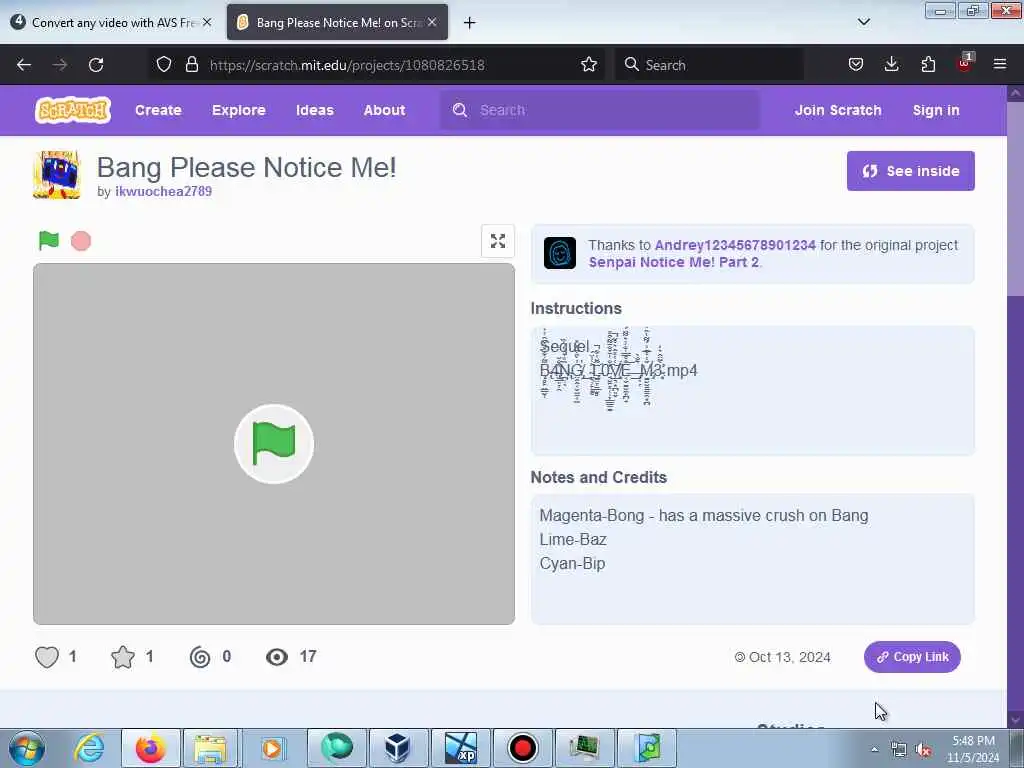View remixes via the spiral remix icon
Image resolution: width=1024 pixels, height=768 pixels.
click(x=200, y=656)
